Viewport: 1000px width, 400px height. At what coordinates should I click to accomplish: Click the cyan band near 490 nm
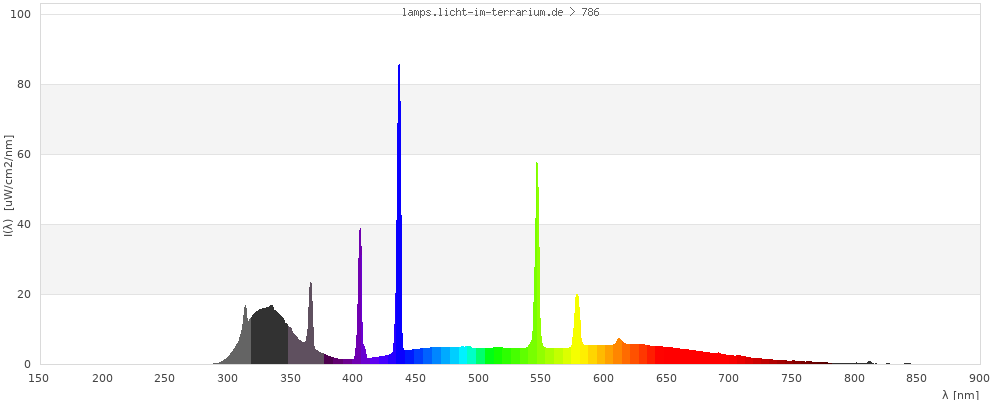click(466, 355)
